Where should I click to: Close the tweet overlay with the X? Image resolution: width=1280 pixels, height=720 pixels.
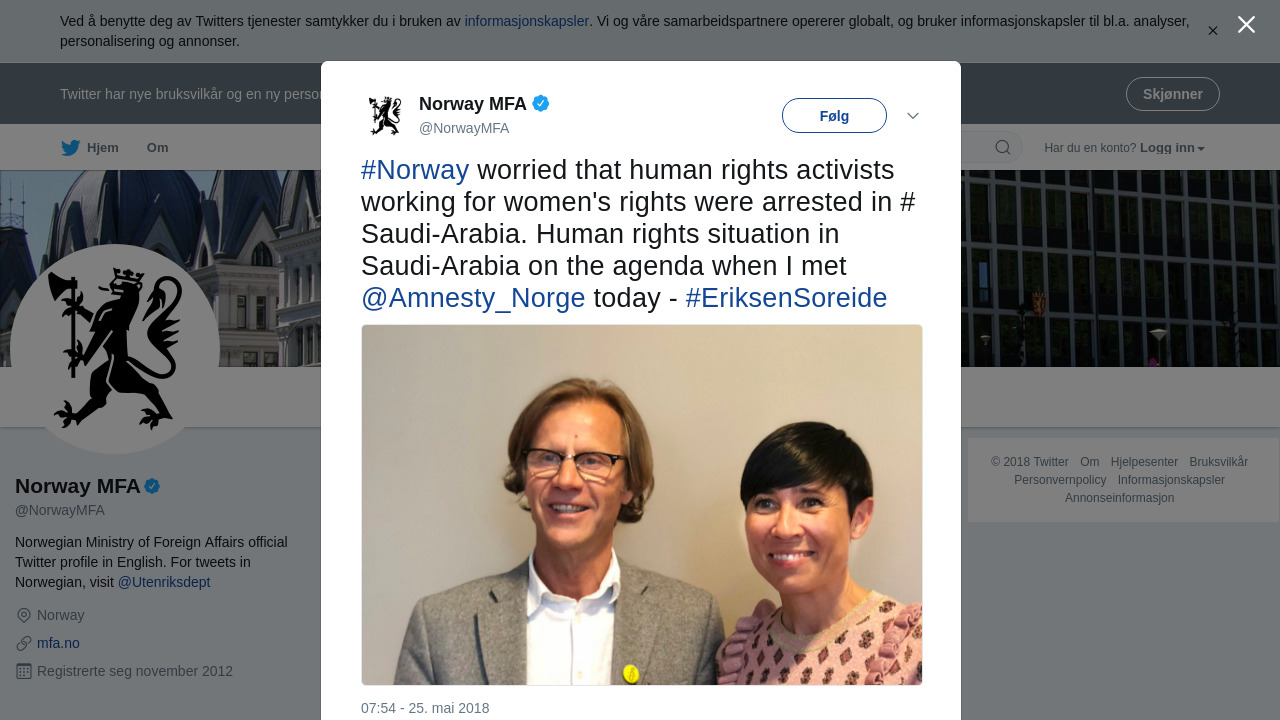(x=1246, y=25)
